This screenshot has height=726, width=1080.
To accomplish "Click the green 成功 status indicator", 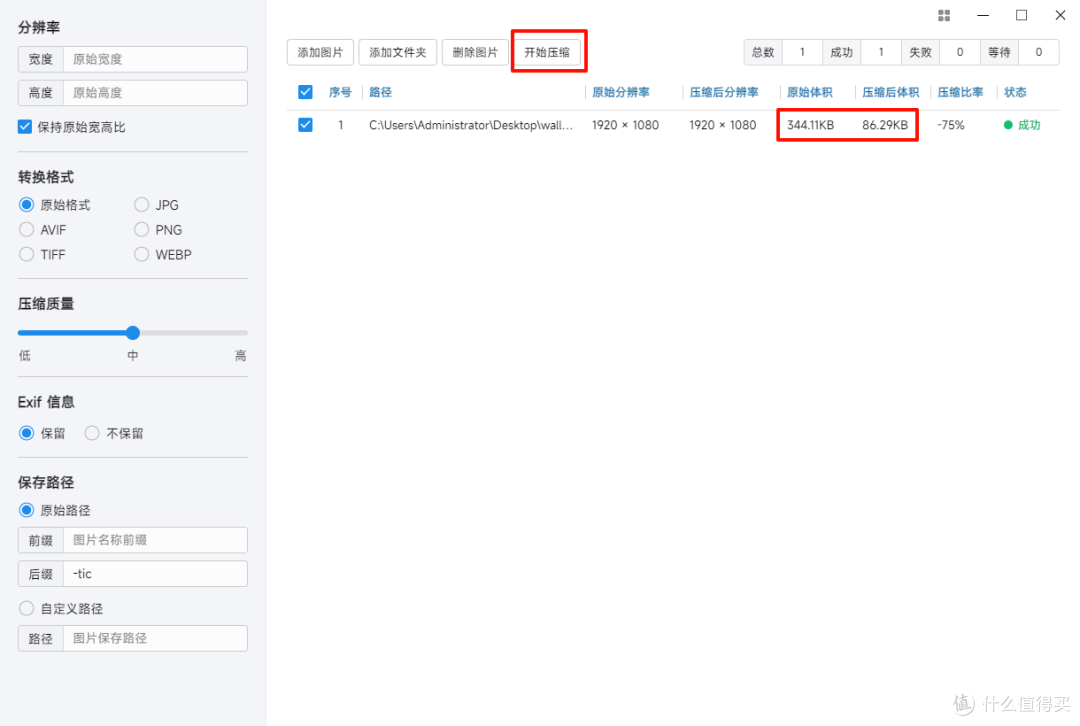I will pos(1022,125).
